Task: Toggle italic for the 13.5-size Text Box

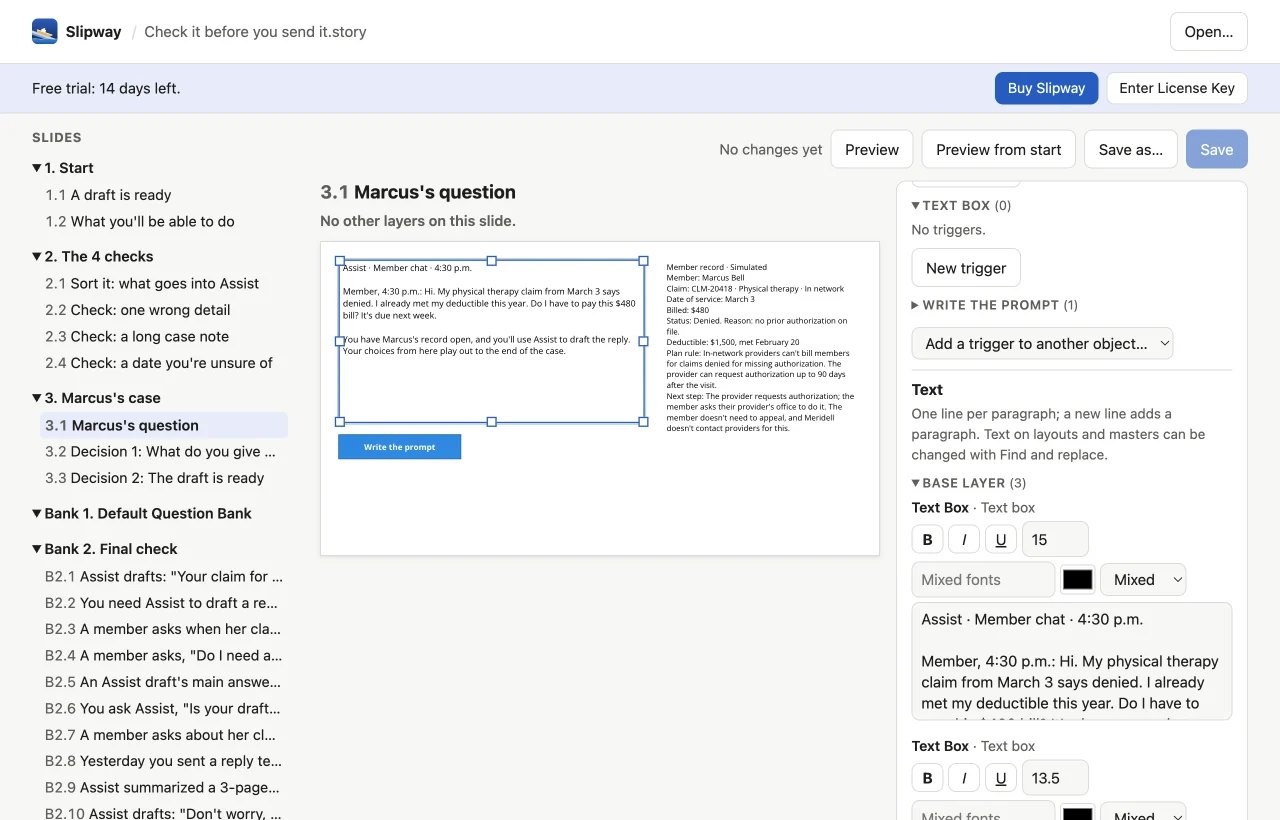Action: tap(964, 777)
